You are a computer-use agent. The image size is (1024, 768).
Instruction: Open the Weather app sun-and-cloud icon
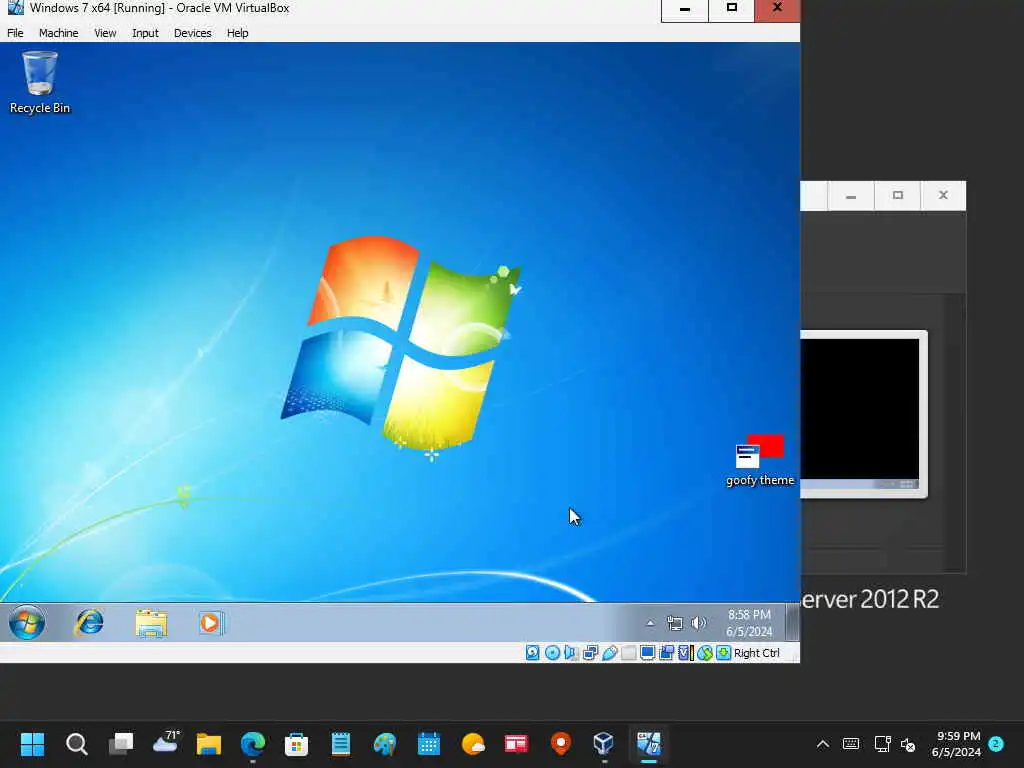click(473, 744)
